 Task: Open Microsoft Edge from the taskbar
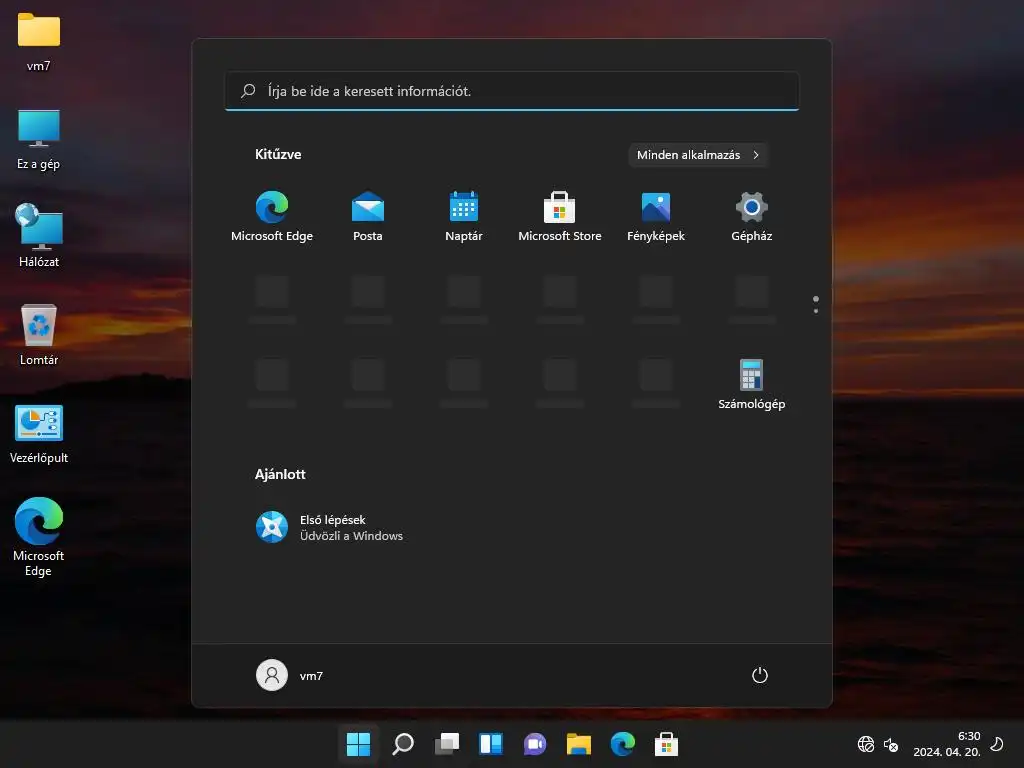click(622, 744)
